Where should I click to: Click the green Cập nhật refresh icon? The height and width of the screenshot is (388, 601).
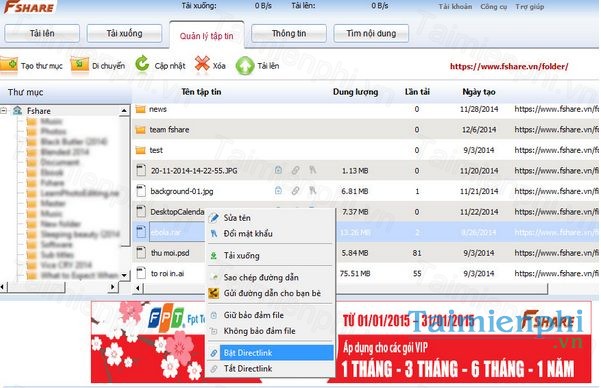142,64
